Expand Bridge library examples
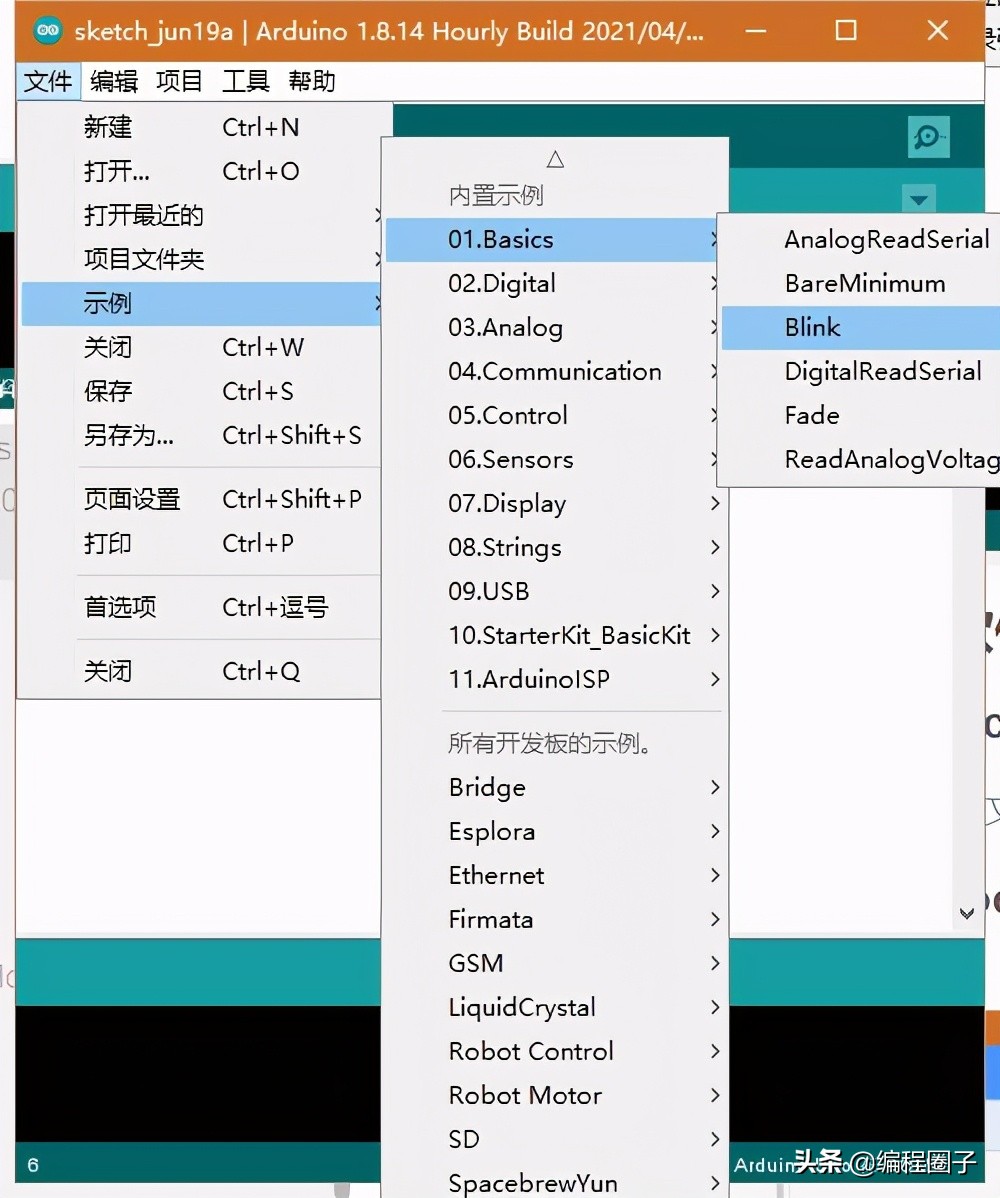This screenshot has width=1000, height=1198. click(x=555, y=788)
